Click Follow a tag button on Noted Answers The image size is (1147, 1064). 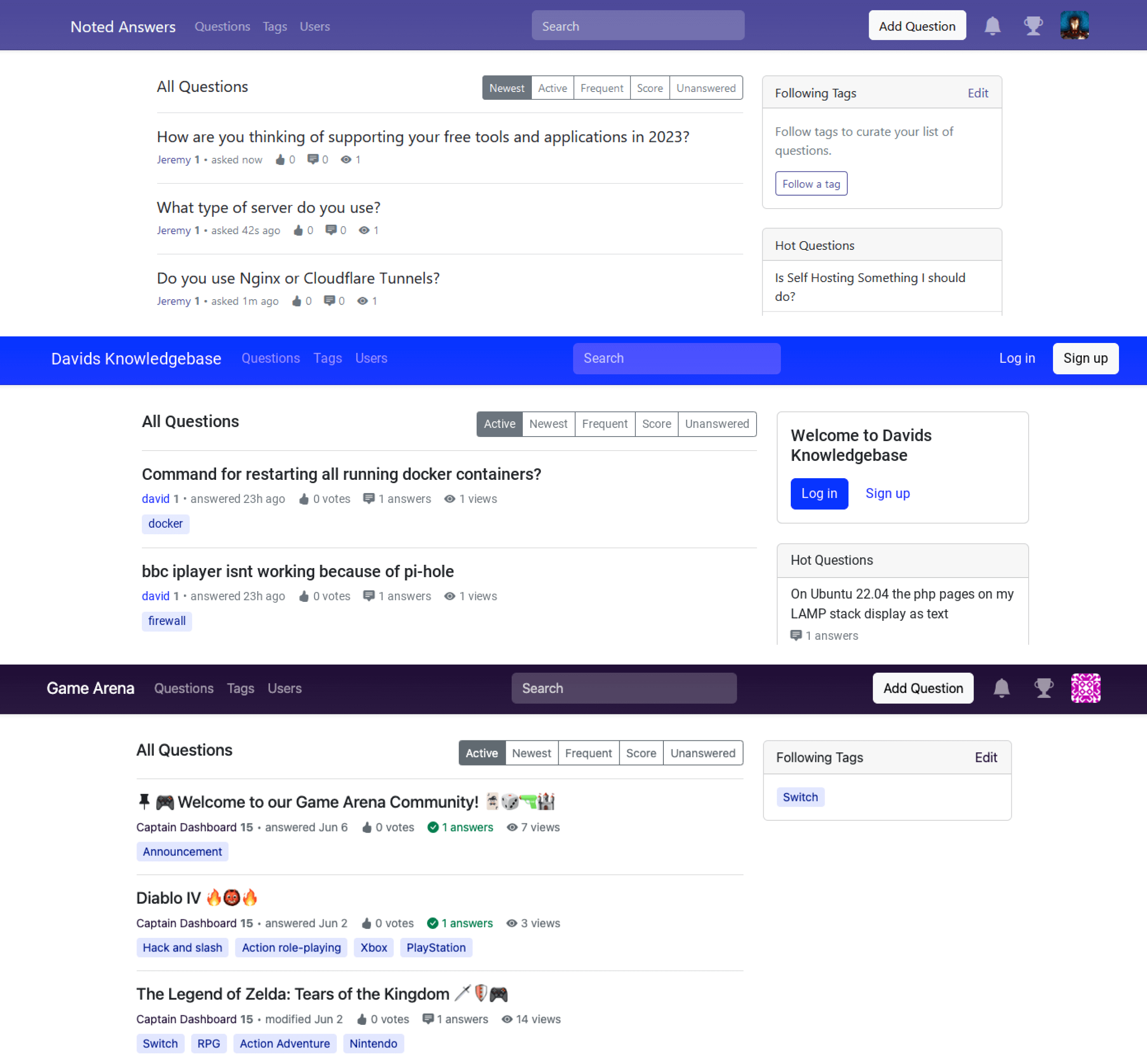811,184
